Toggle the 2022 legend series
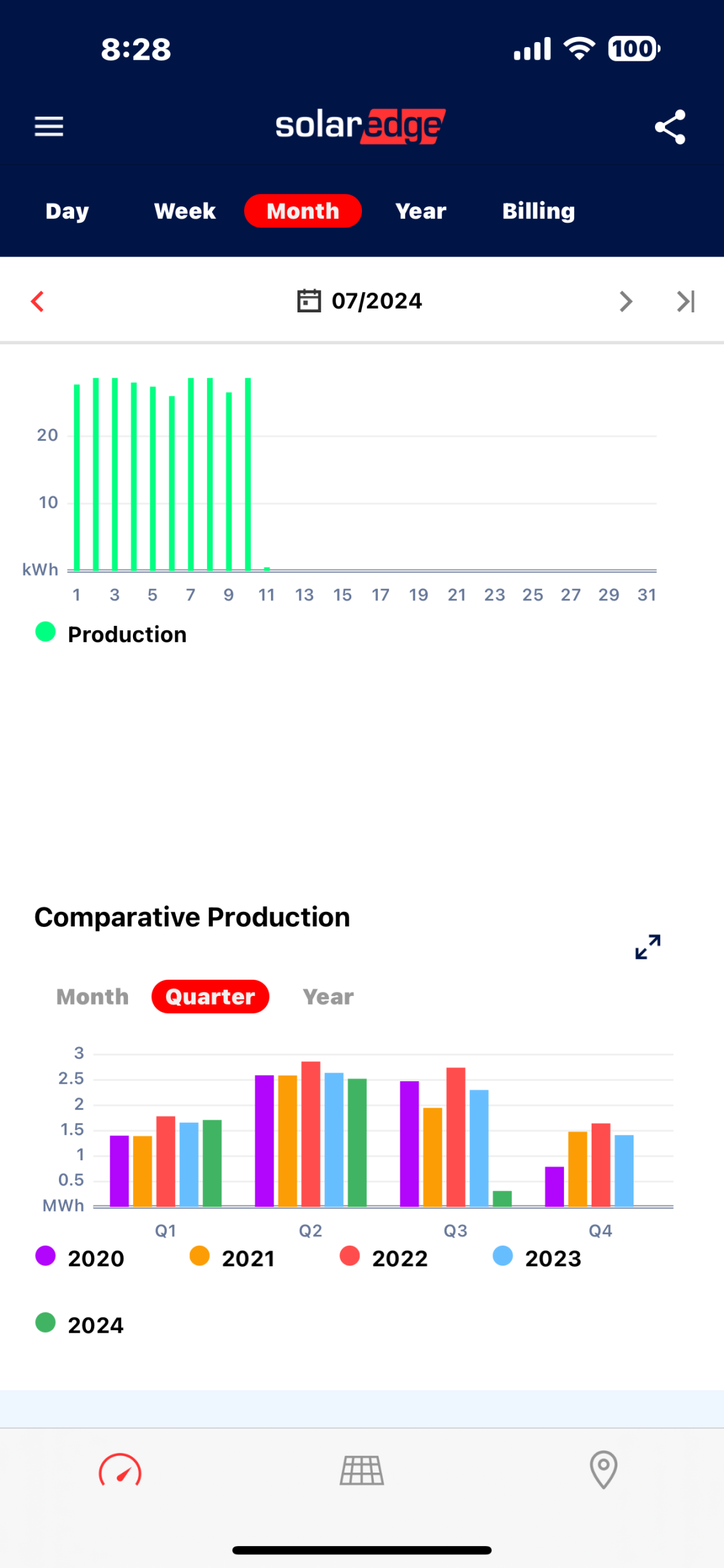This screenshot has height=1568, width=724. [x=384, y=1258]
